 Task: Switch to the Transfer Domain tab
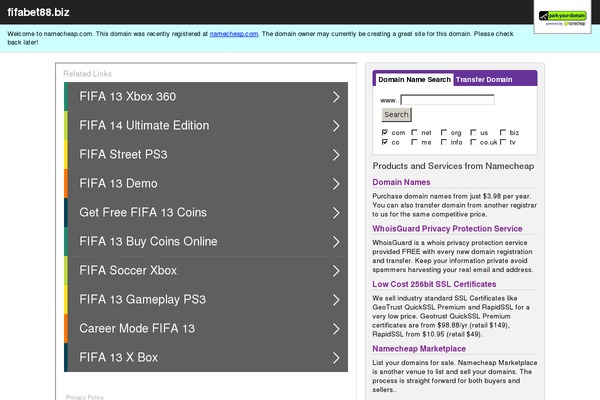click(x=484, y=79)
